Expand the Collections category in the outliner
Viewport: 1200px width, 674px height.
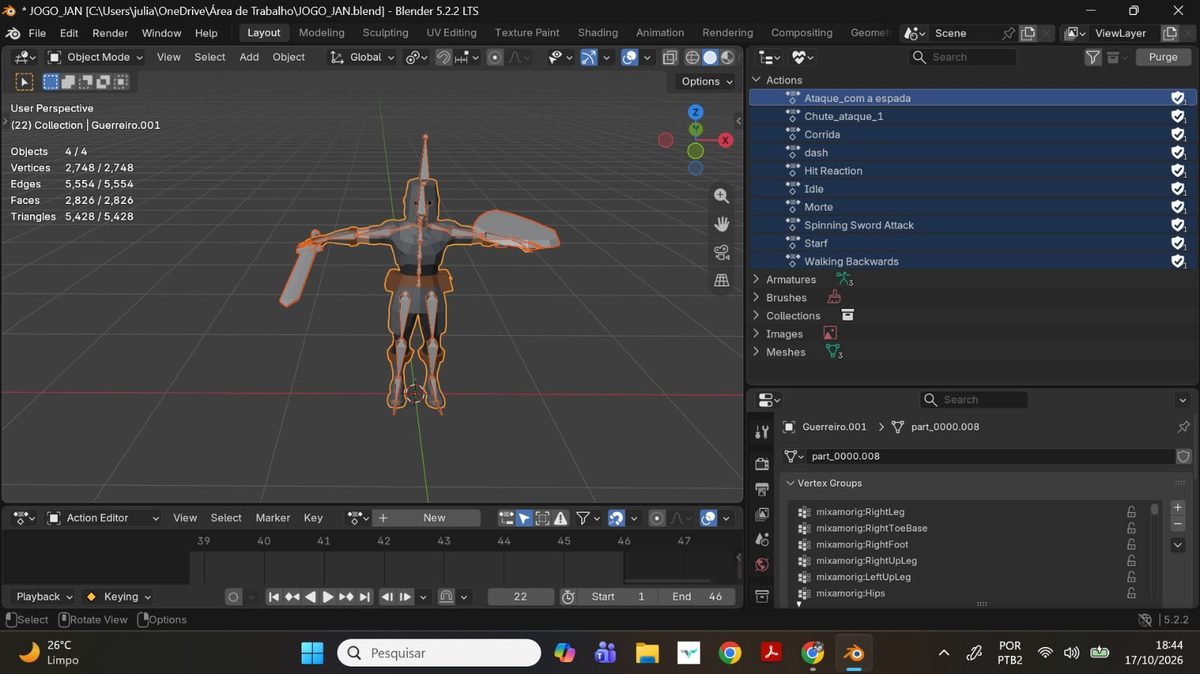tap(756, 316)
